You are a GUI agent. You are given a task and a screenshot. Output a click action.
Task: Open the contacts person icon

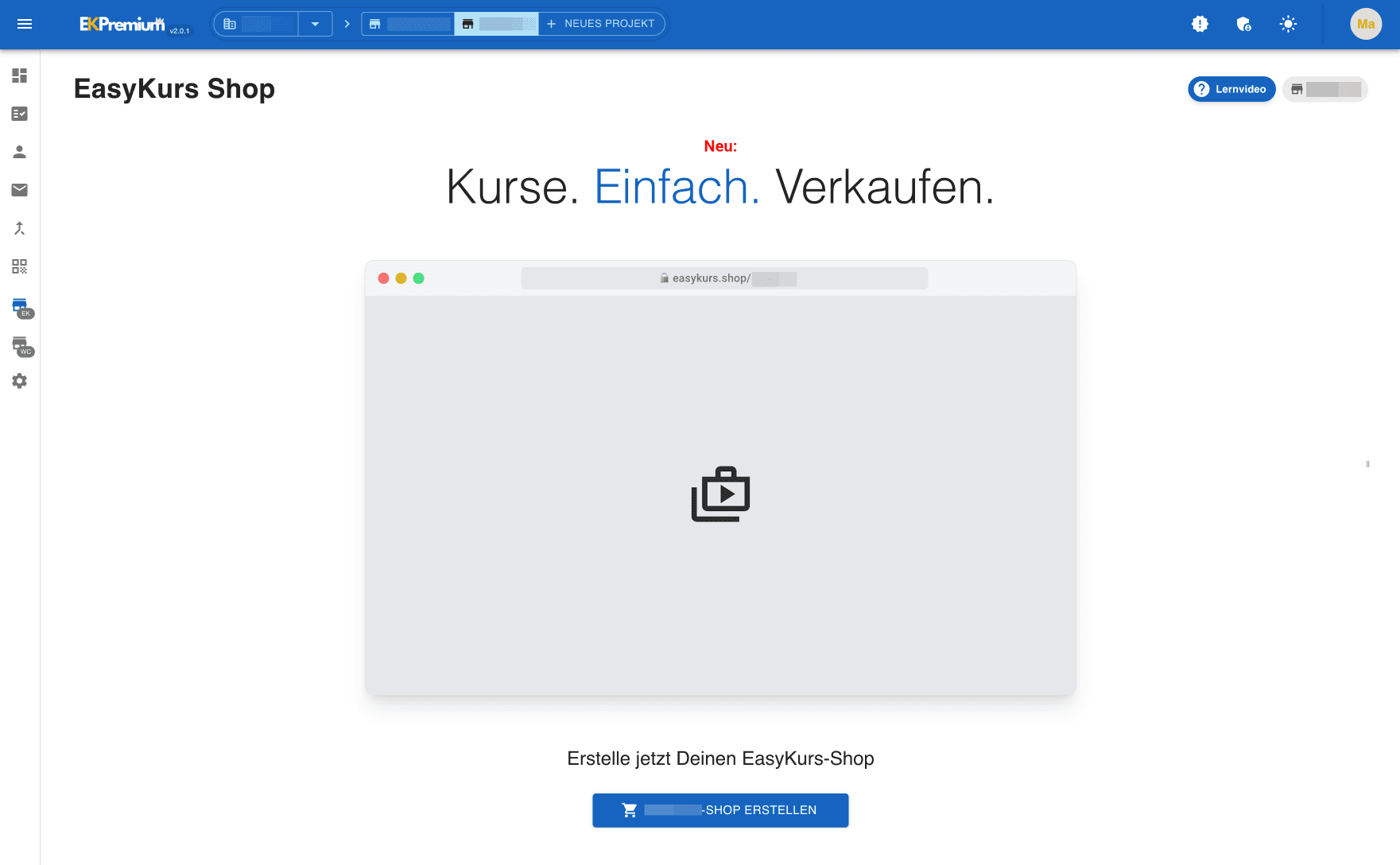click(x=19, y=152)
